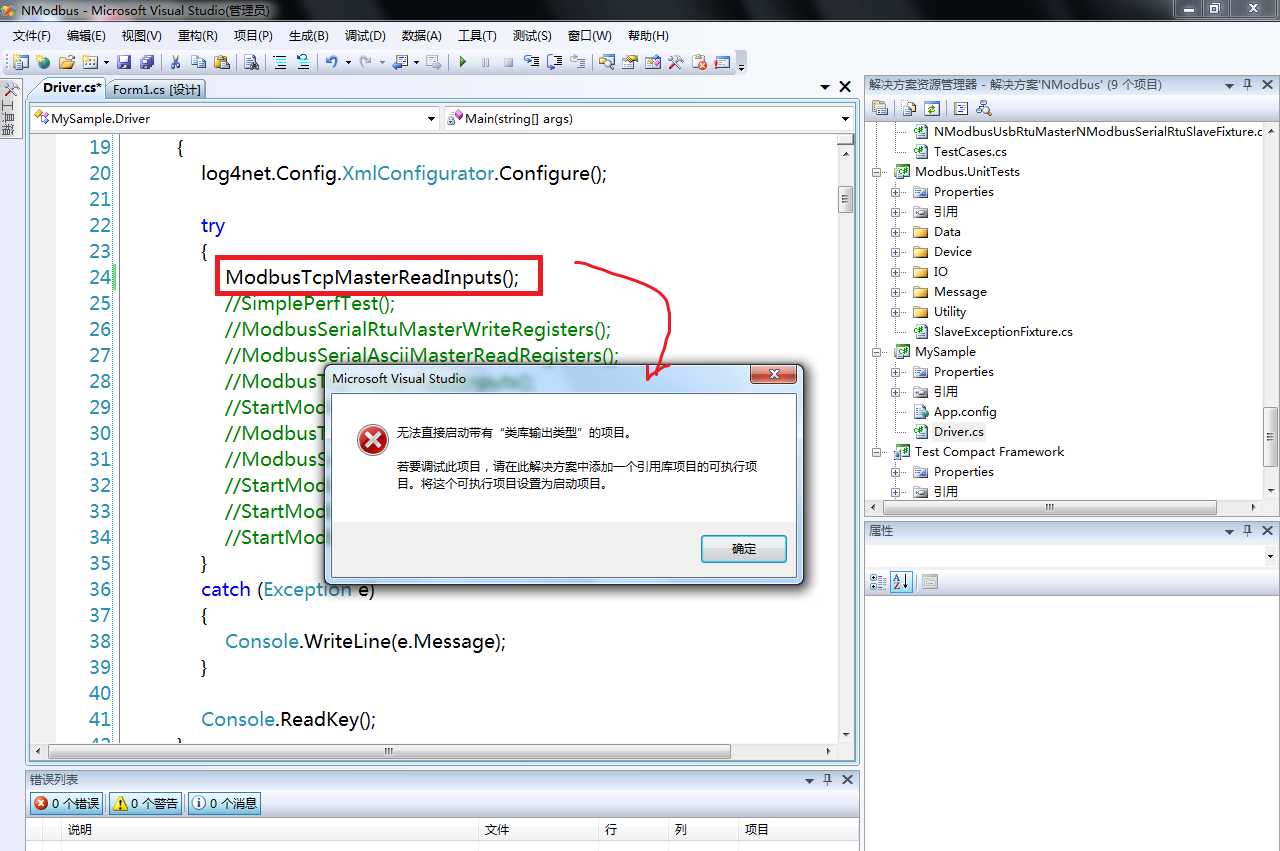
Task: Click the New Project toolbar icon
Action: (20, 62)
